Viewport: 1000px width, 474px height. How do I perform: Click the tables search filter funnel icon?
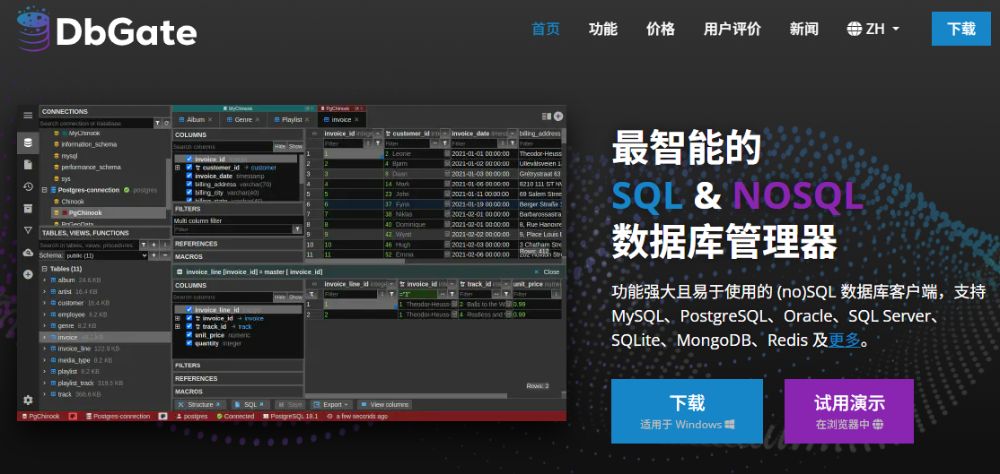[x=143, y=244]
